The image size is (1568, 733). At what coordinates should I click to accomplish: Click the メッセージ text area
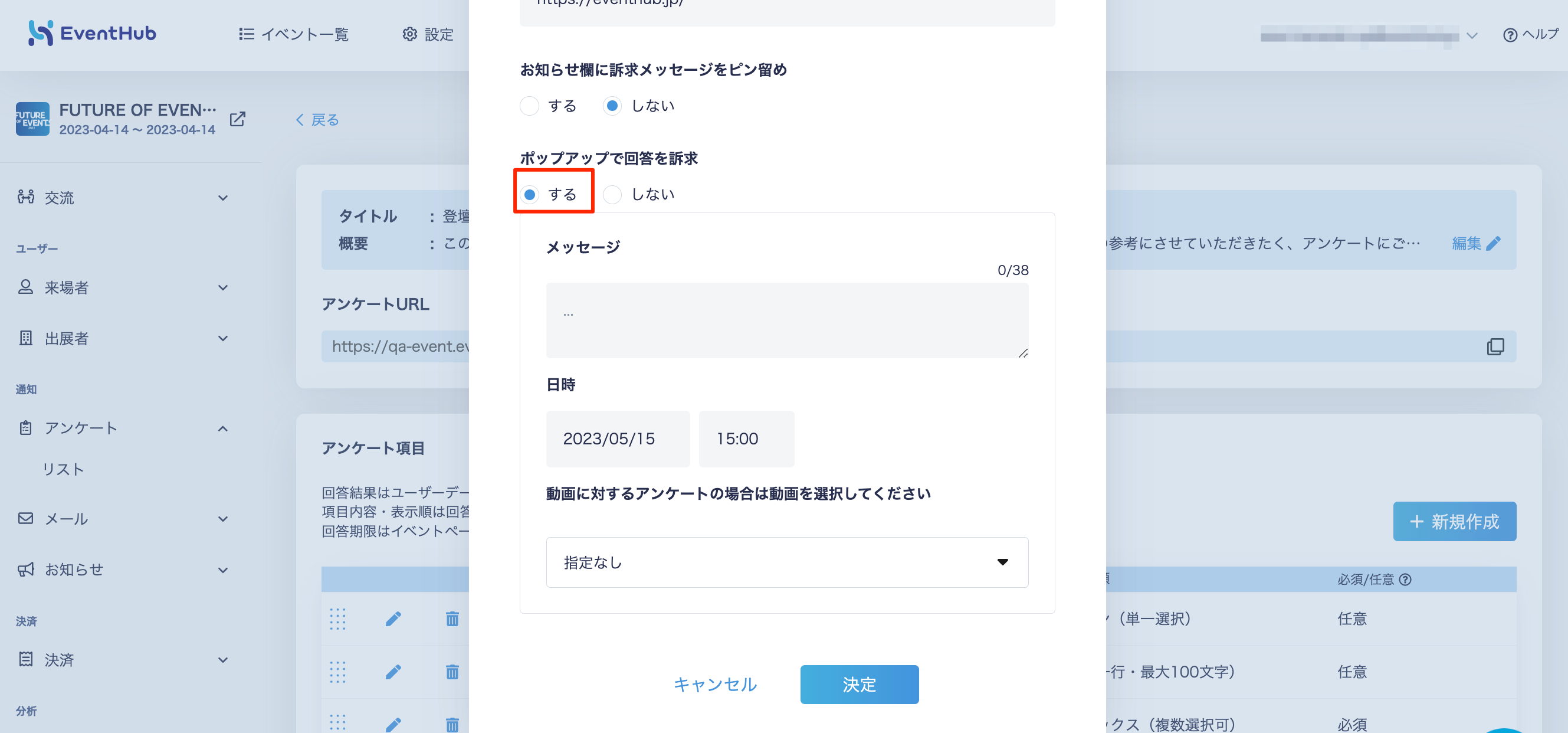click(787, 320)
